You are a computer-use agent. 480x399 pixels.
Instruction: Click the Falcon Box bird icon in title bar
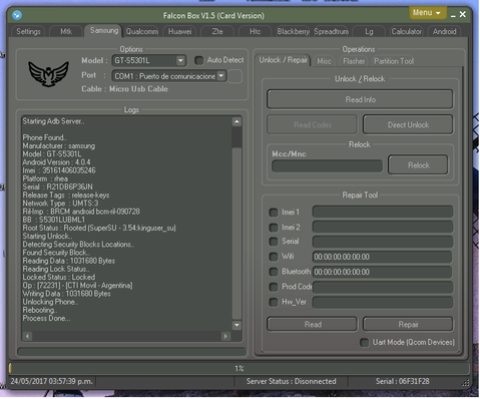[17, 15]
